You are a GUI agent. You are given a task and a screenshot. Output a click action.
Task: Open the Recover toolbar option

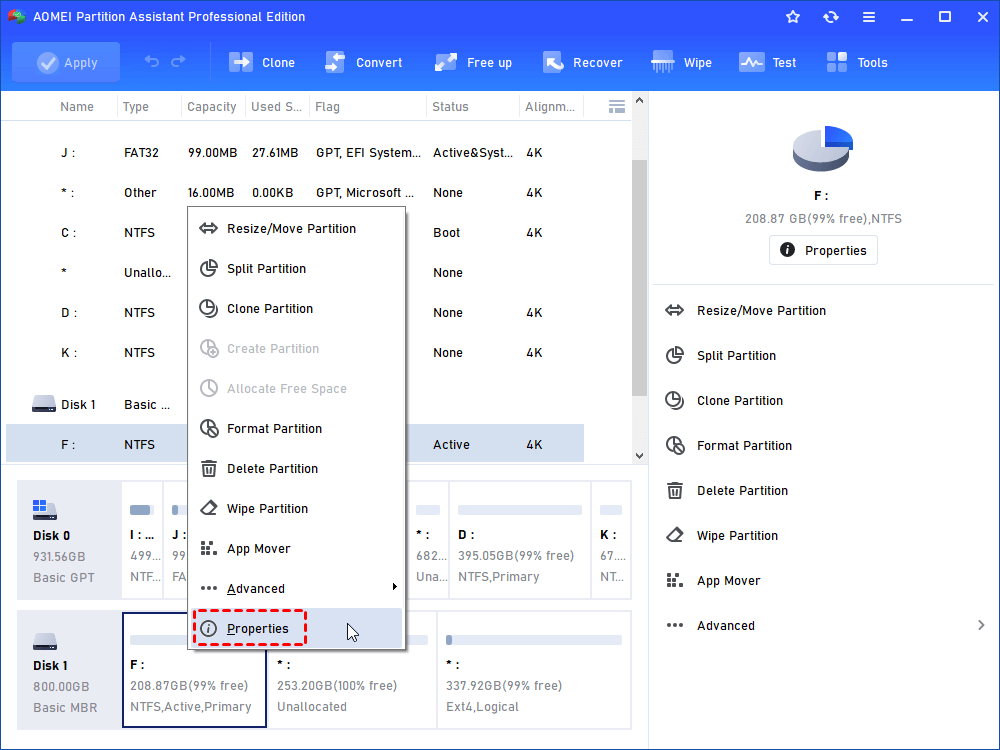[x=582, y=62]
